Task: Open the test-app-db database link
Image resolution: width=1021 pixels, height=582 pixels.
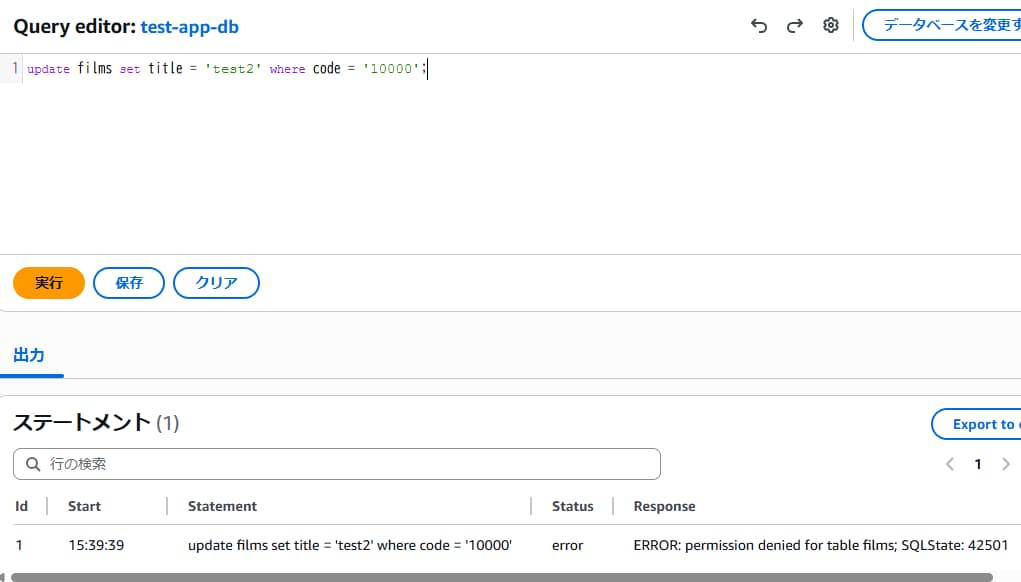Action: point(190,27)
